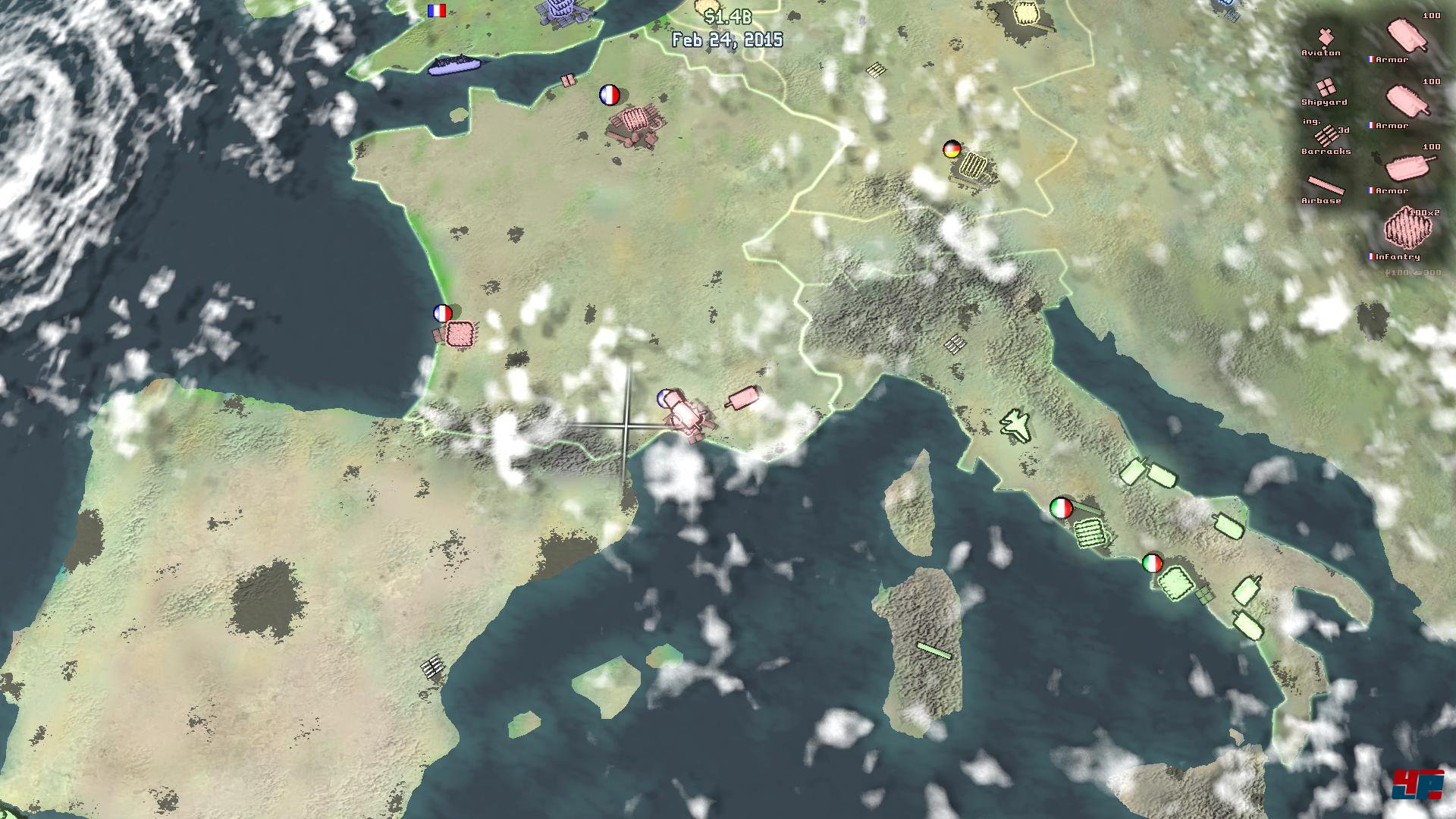Click the green airstrip on Sardinia
This screenshot has height=819, width=1456.
click(934, 650)
